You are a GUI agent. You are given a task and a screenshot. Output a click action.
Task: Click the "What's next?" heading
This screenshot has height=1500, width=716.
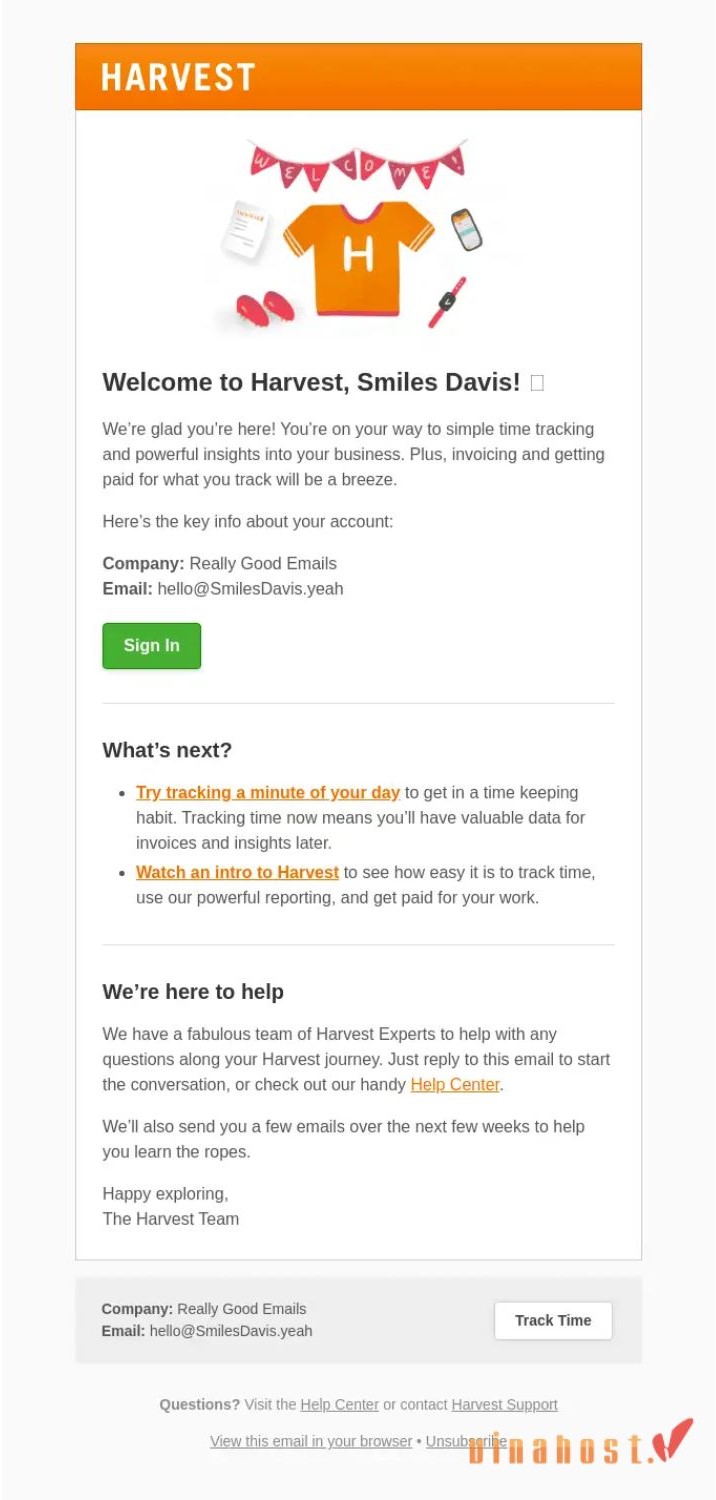(167, 750)
